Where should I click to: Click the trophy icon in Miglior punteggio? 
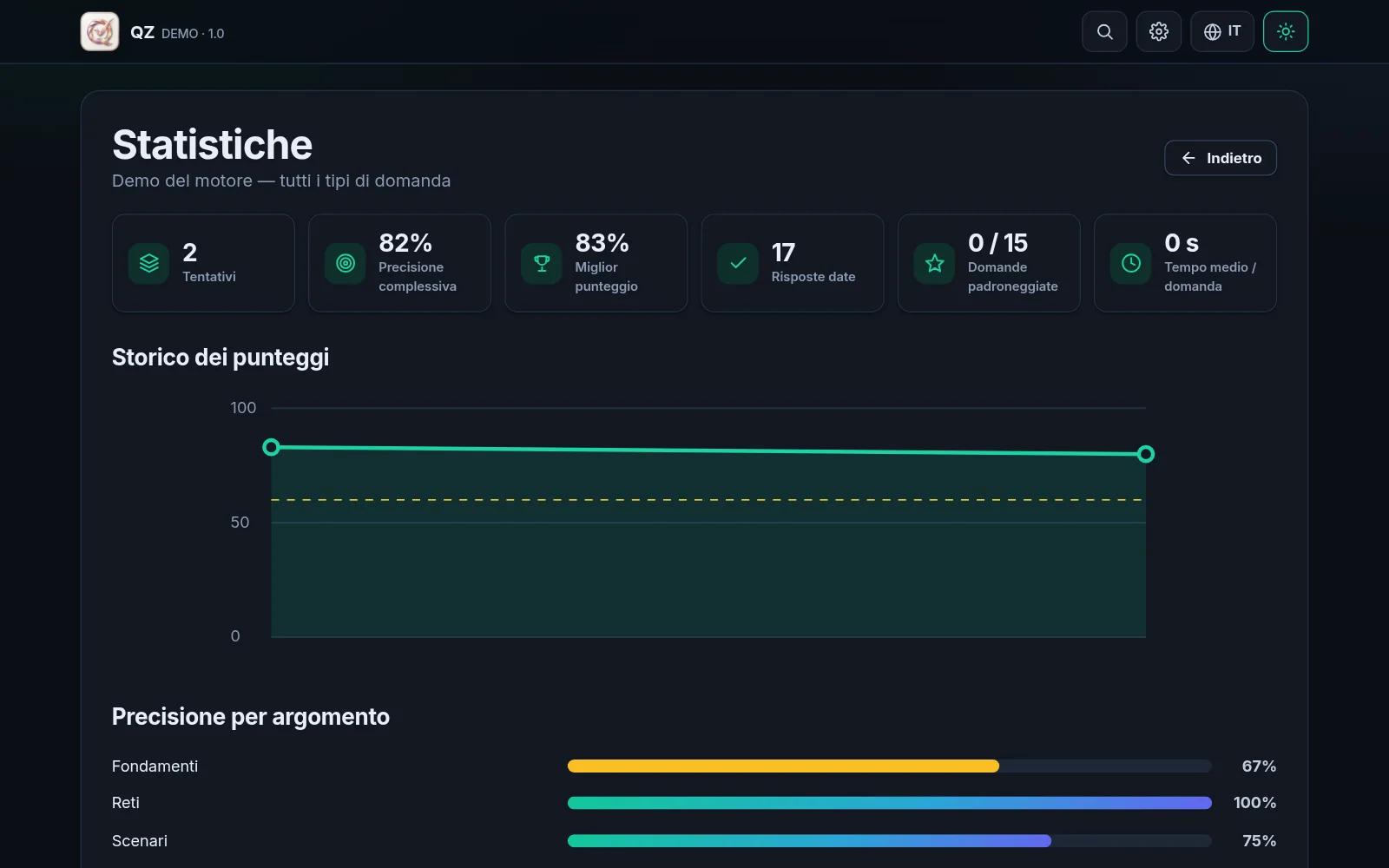coord(542,263)
